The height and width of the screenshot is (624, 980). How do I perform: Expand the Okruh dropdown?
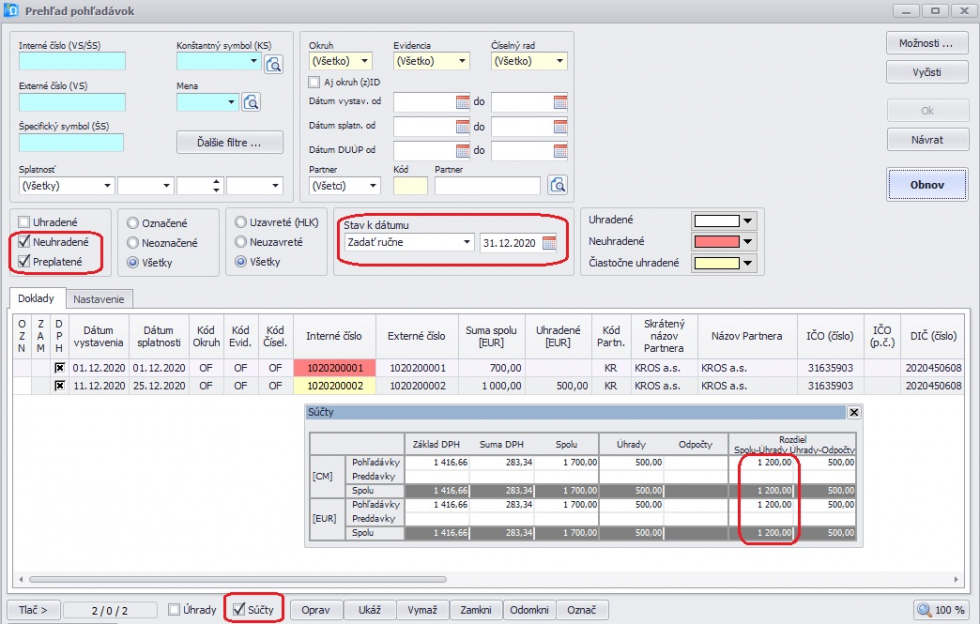(364, 61)
